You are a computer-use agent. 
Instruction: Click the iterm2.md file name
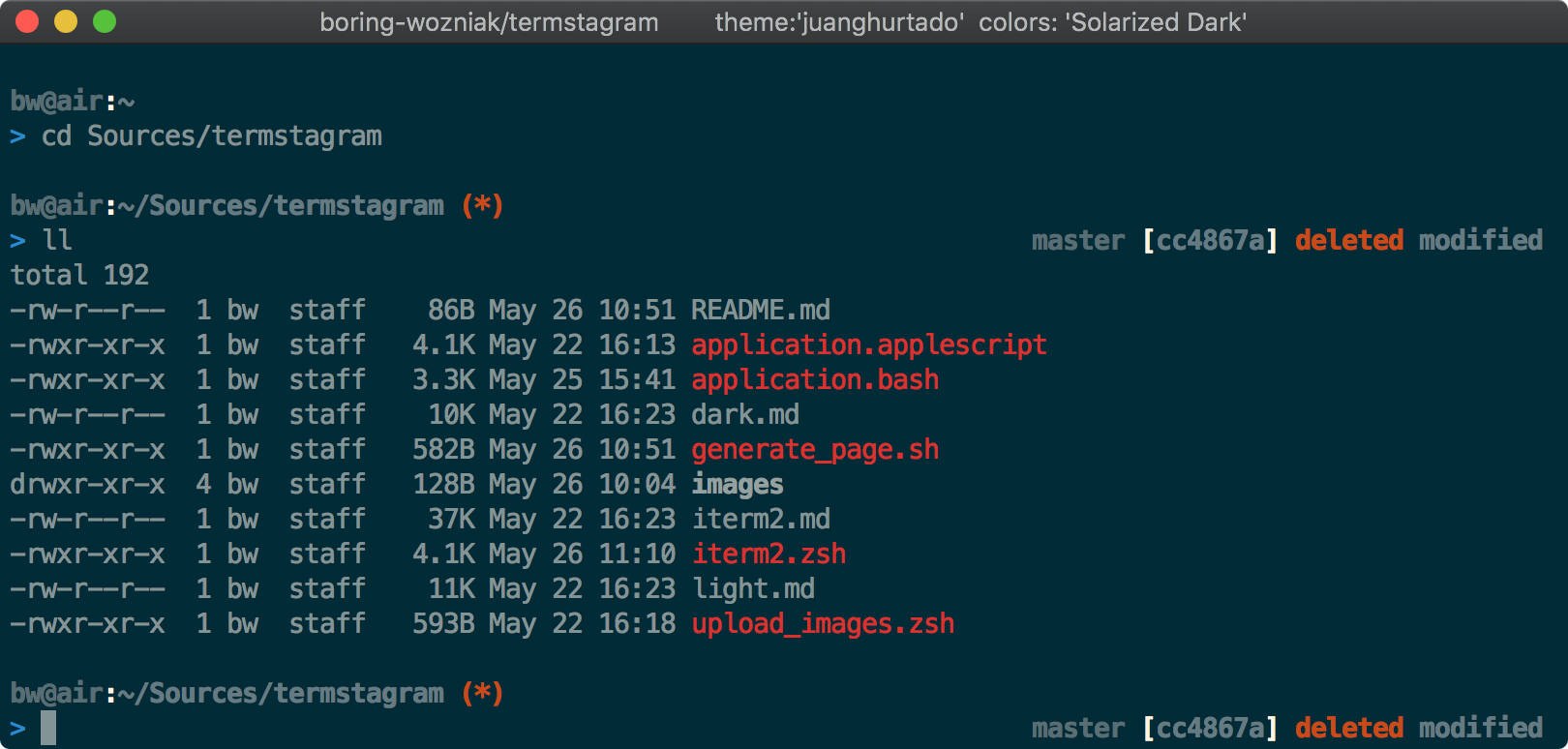[x=760, y=519]
